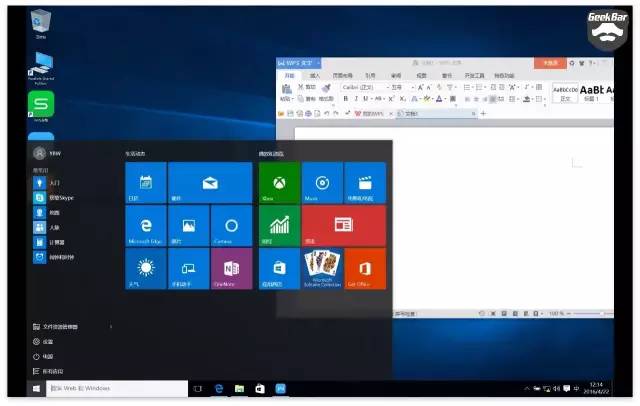Image resolution: width=640 pixels, height=406 pixels.
Task: Launch the purple OneNote tile
Action: (231, 268)
